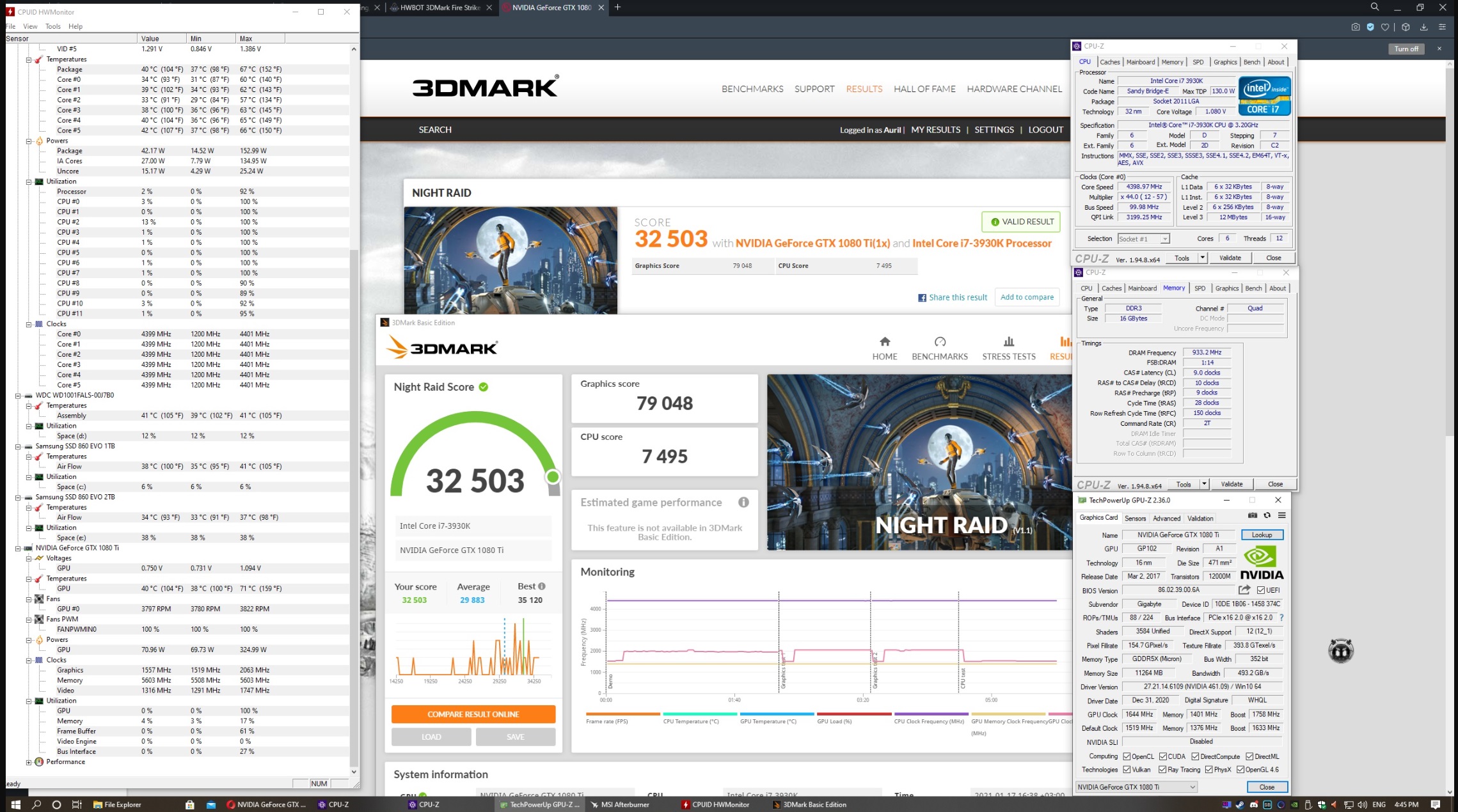Click info icon beside Estimated game performance
The image size is (1458, 812).
coord(743,503)
